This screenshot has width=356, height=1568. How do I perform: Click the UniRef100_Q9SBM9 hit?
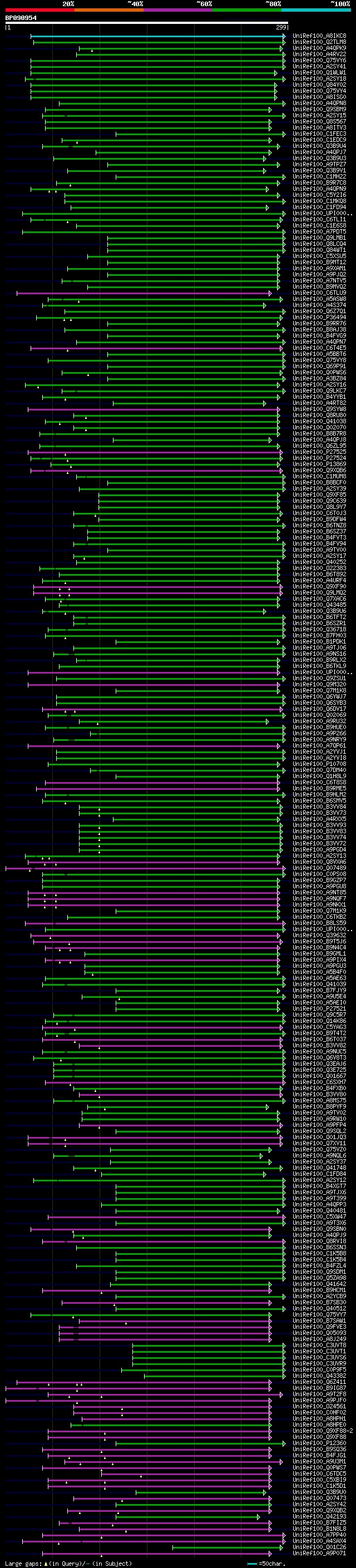(x=319, y=110)
